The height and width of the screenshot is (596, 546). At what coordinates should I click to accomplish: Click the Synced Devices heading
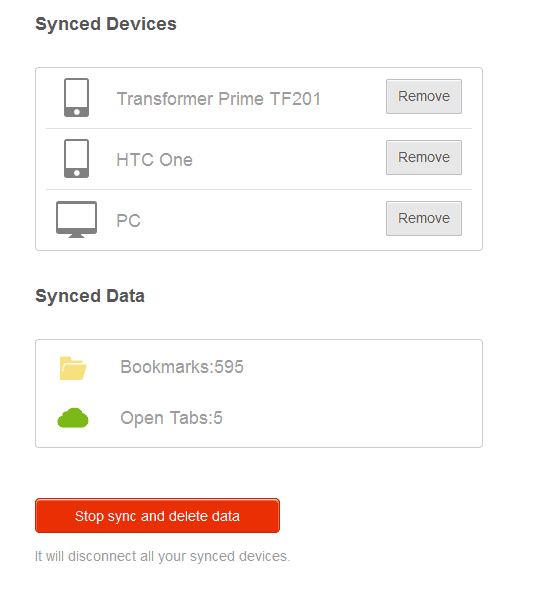point(106,24)
